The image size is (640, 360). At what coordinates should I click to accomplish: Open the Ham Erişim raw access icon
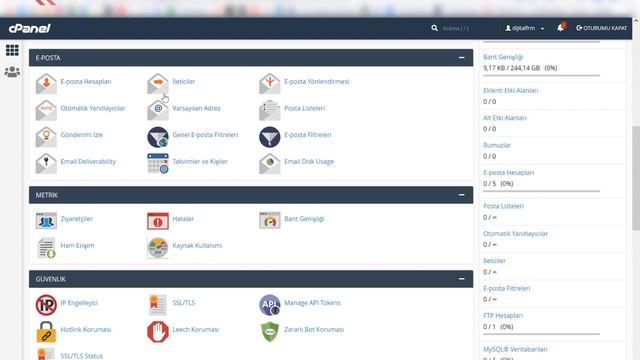[46, 247]
